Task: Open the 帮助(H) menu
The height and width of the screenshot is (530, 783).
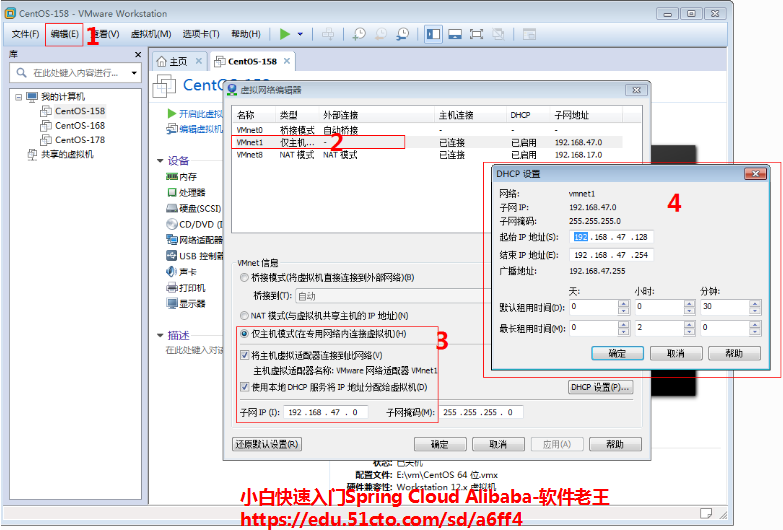Action: (x=246, y=34)
